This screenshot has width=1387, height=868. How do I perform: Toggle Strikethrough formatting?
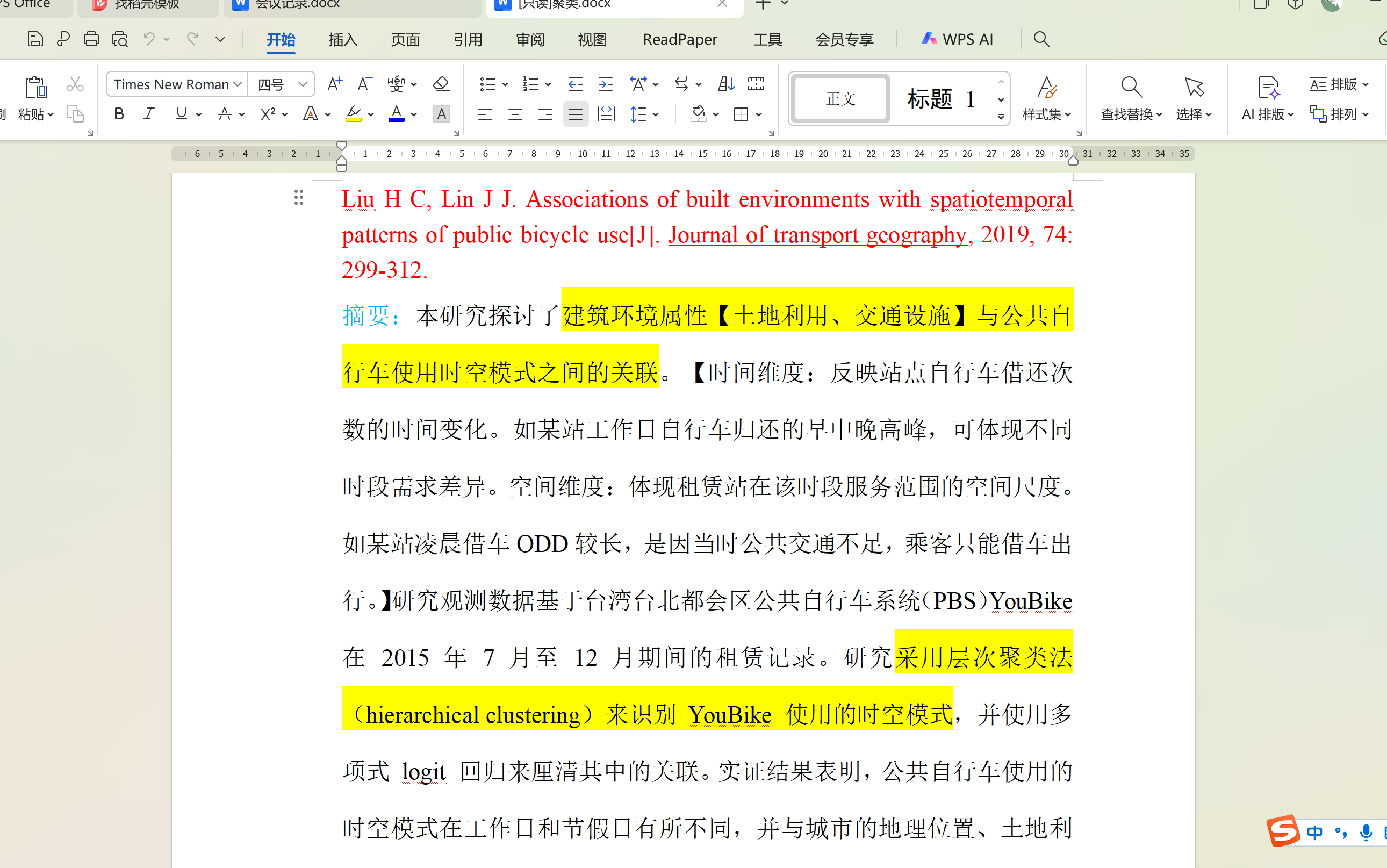click(225, 113)
